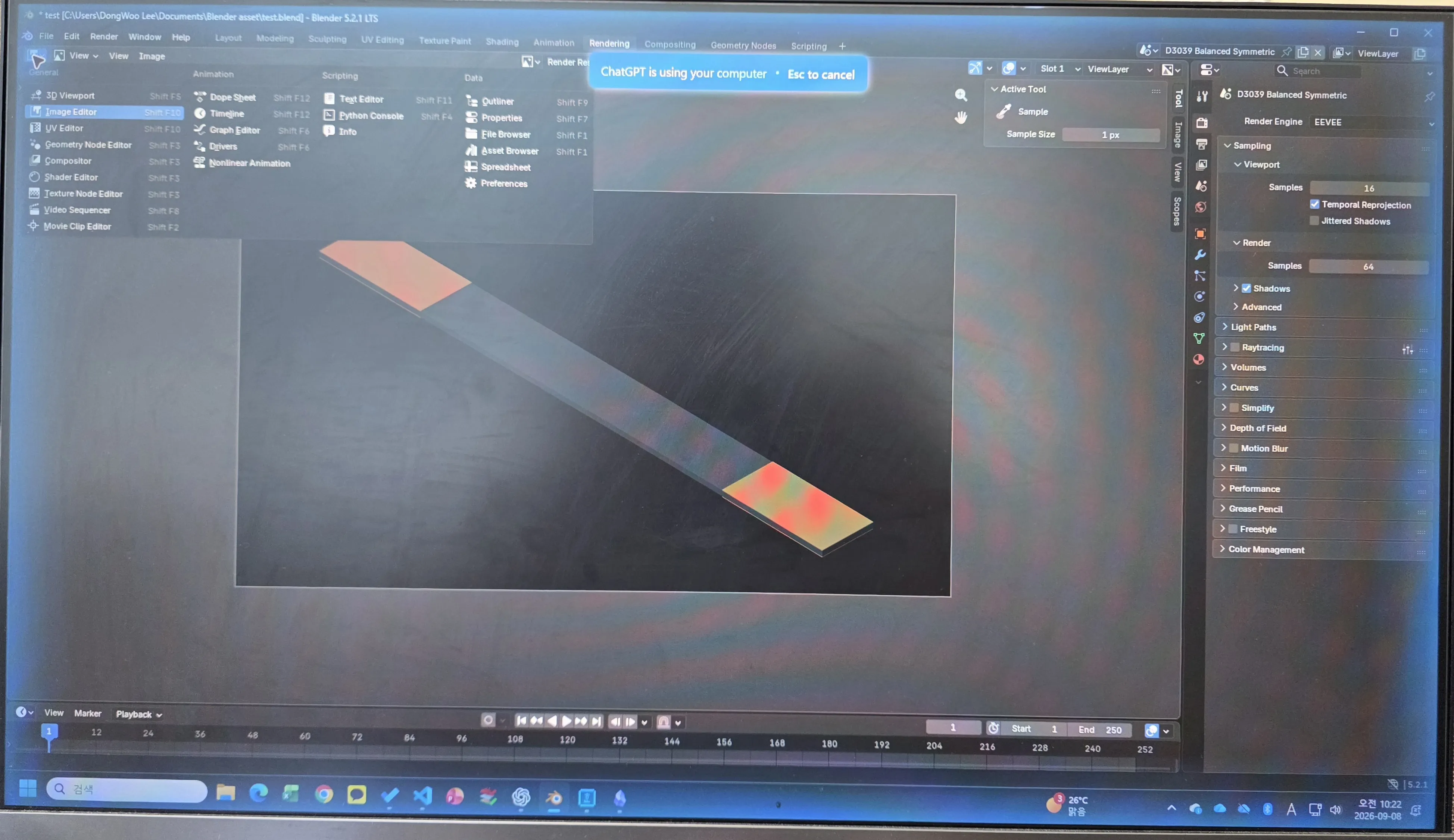
Task: Open File Explorer from the taskbar
Action: point(225,793)
